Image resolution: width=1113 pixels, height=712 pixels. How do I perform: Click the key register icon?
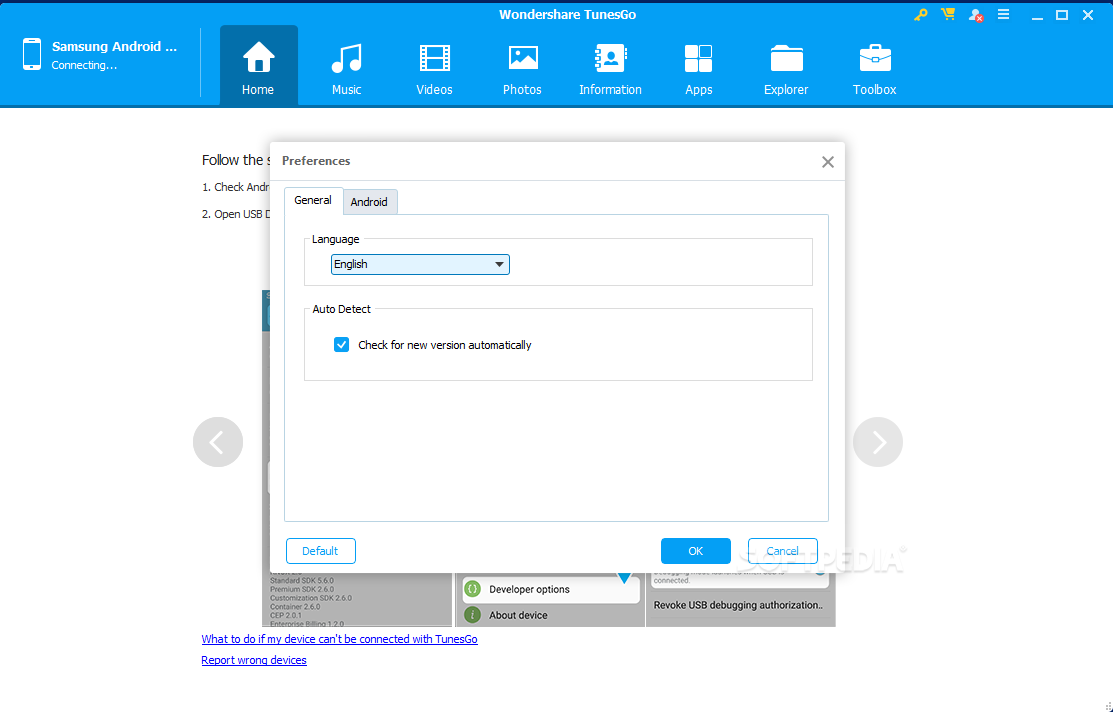921,14
